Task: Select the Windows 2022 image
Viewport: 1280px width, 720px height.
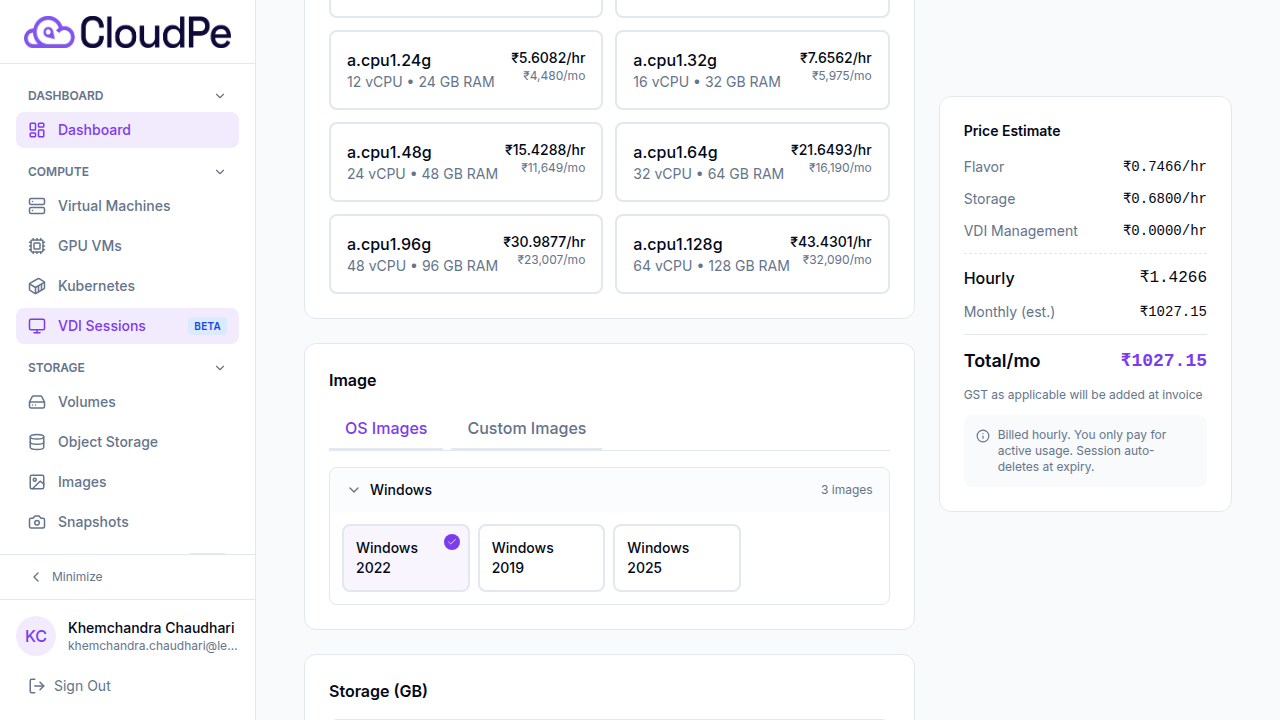Action: coord(406,558)
